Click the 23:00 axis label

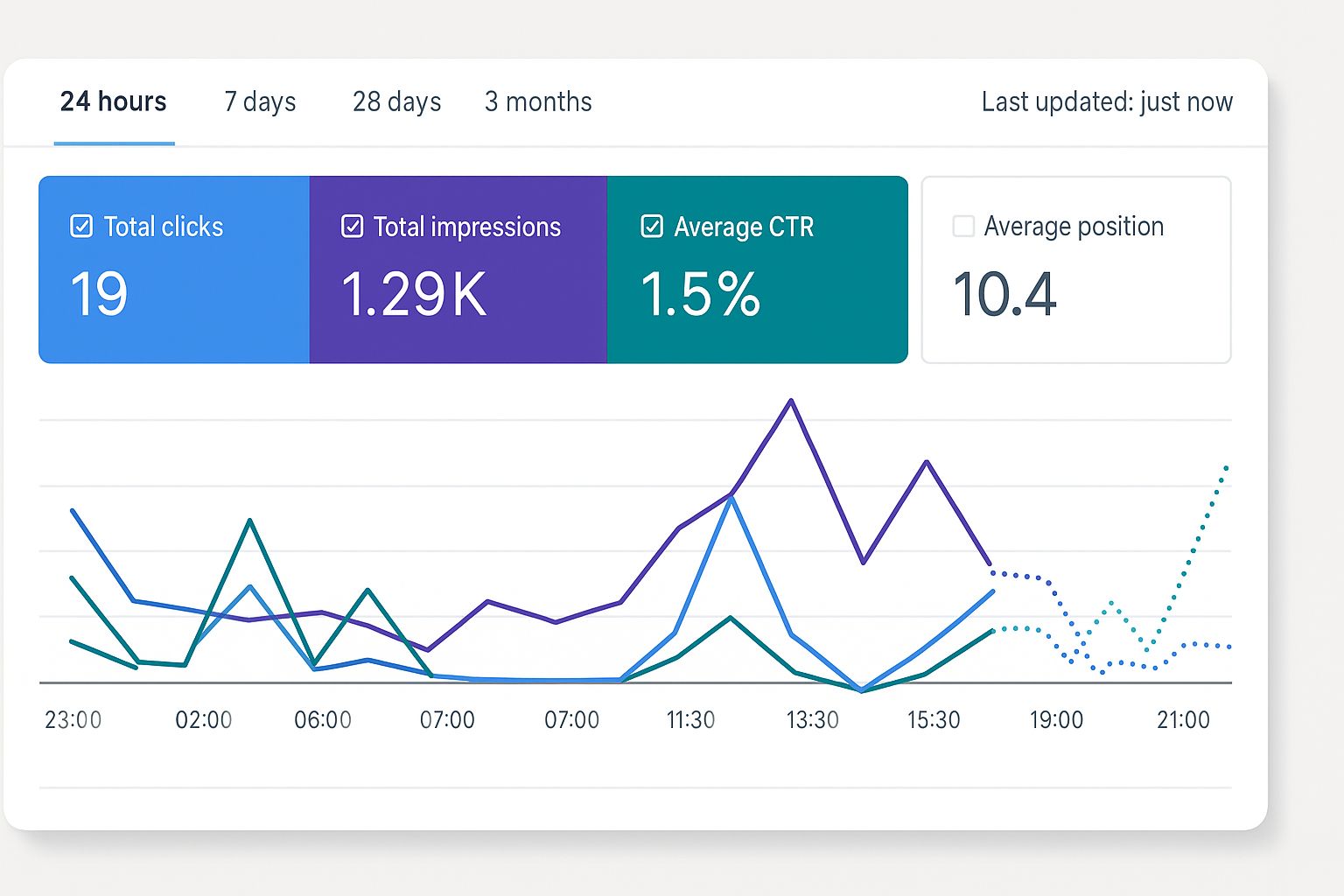point(73,719)
